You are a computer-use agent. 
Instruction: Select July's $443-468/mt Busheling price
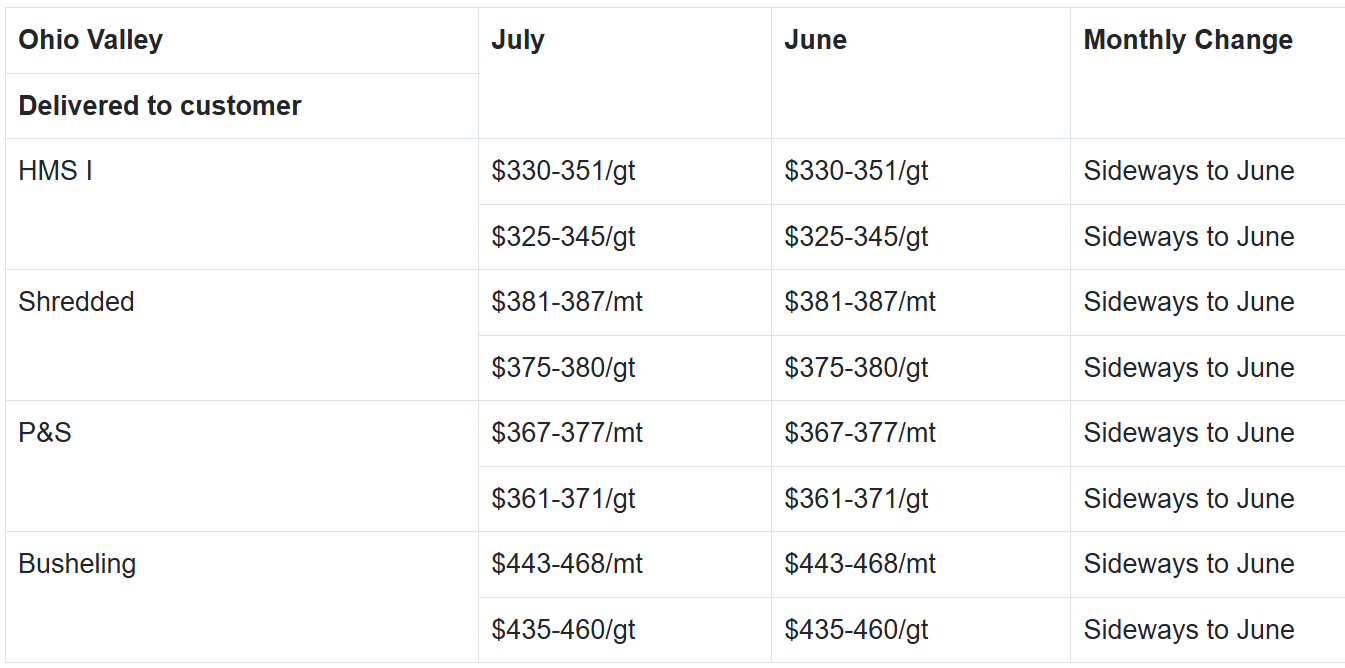click(567, 564)
